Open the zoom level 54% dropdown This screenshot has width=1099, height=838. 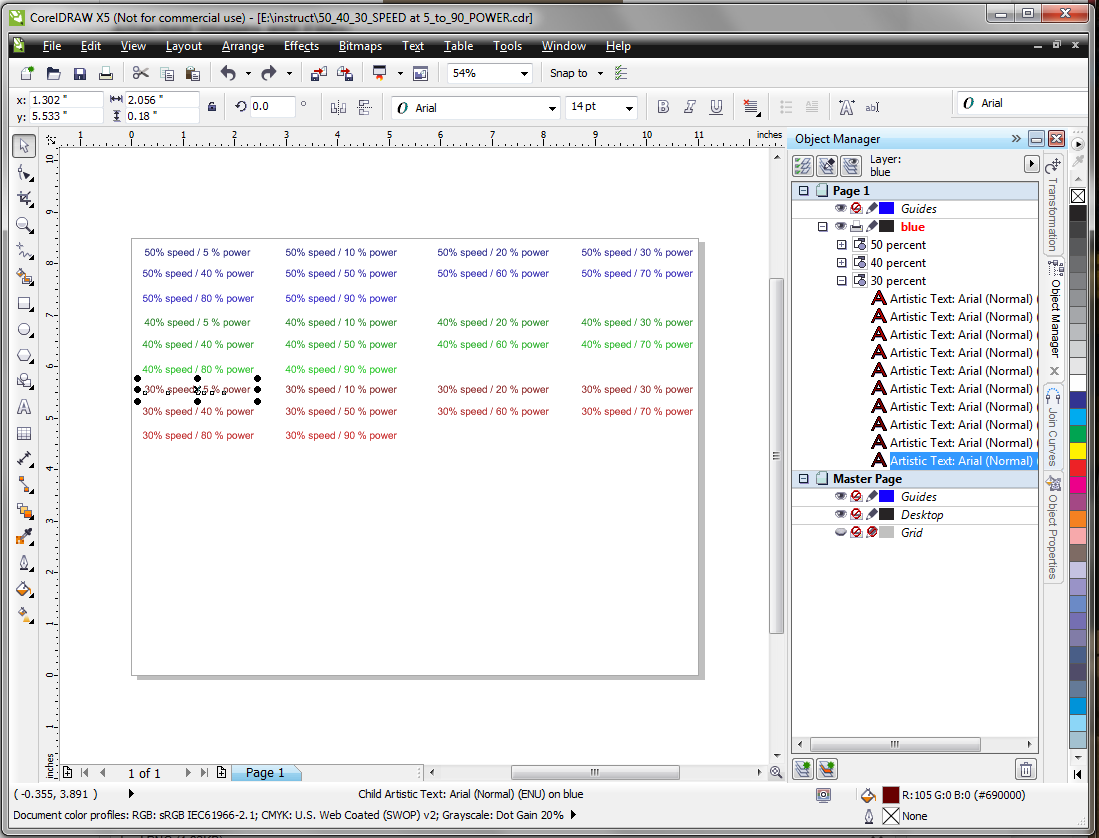pos(524,73)
